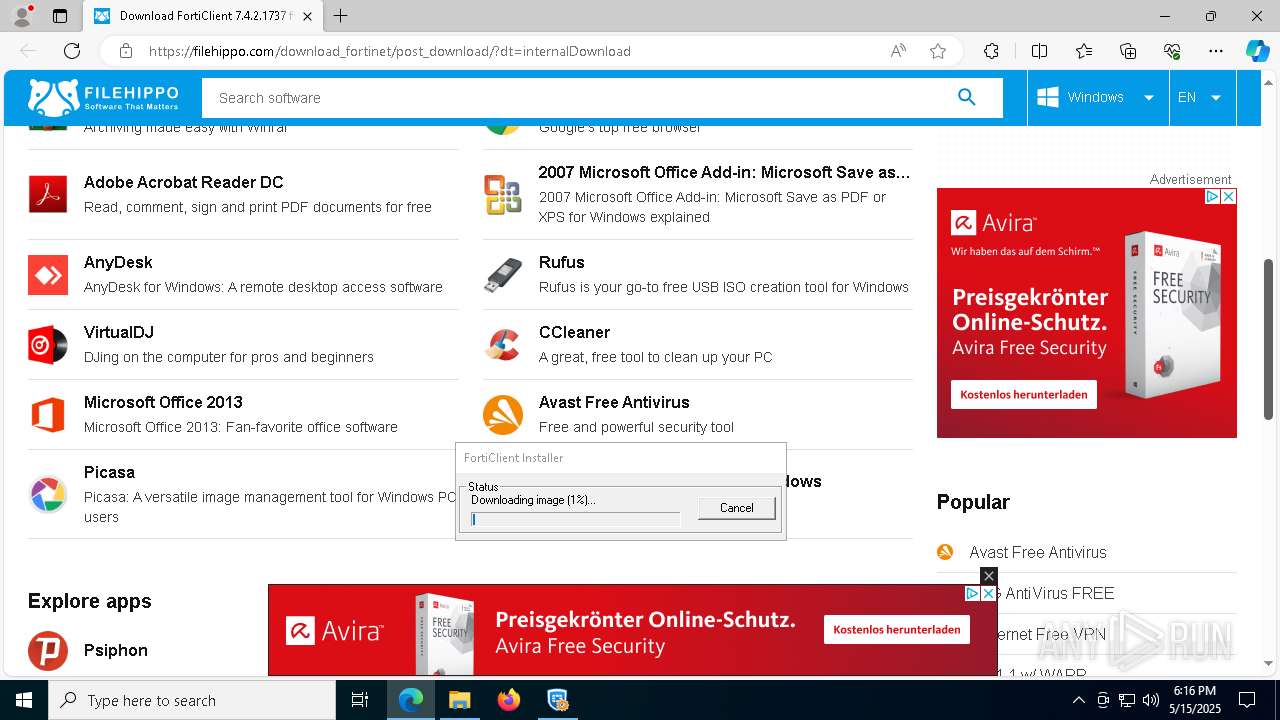The height and width of the screenshot is (720, 1280).
Task: Click the installer download progress bar
Action: point(575,519)
